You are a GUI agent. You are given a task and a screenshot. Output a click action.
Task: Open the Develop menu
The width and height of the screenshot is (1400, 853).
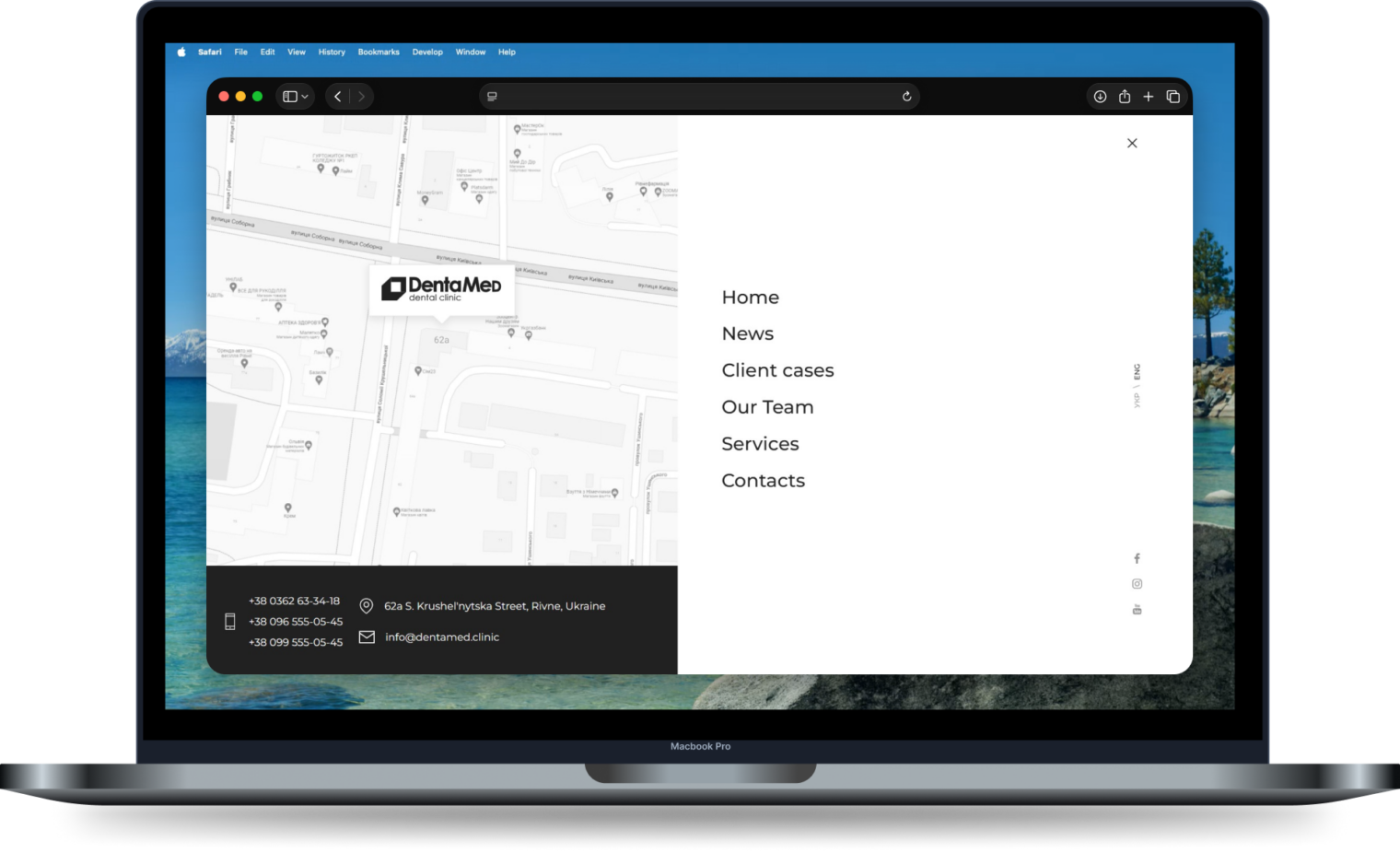(x=427, y=53)
